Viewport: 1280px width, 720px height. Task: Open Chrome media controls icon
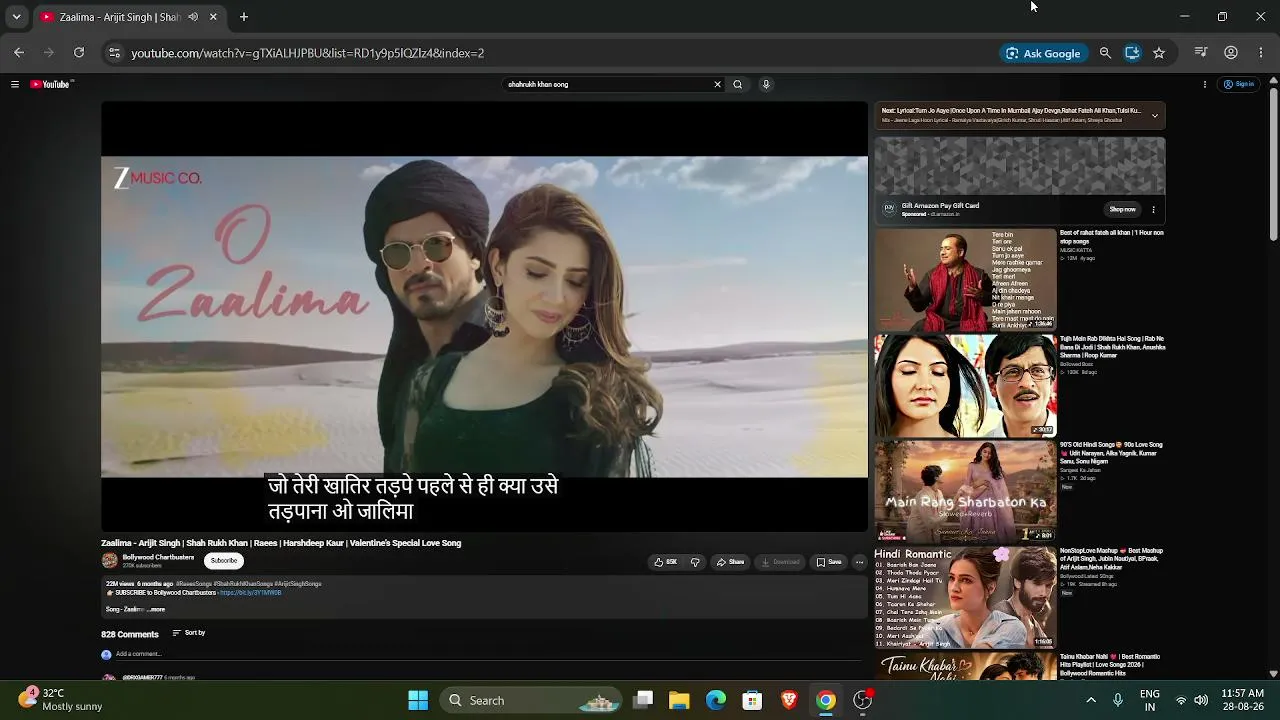coord(1202,53)
